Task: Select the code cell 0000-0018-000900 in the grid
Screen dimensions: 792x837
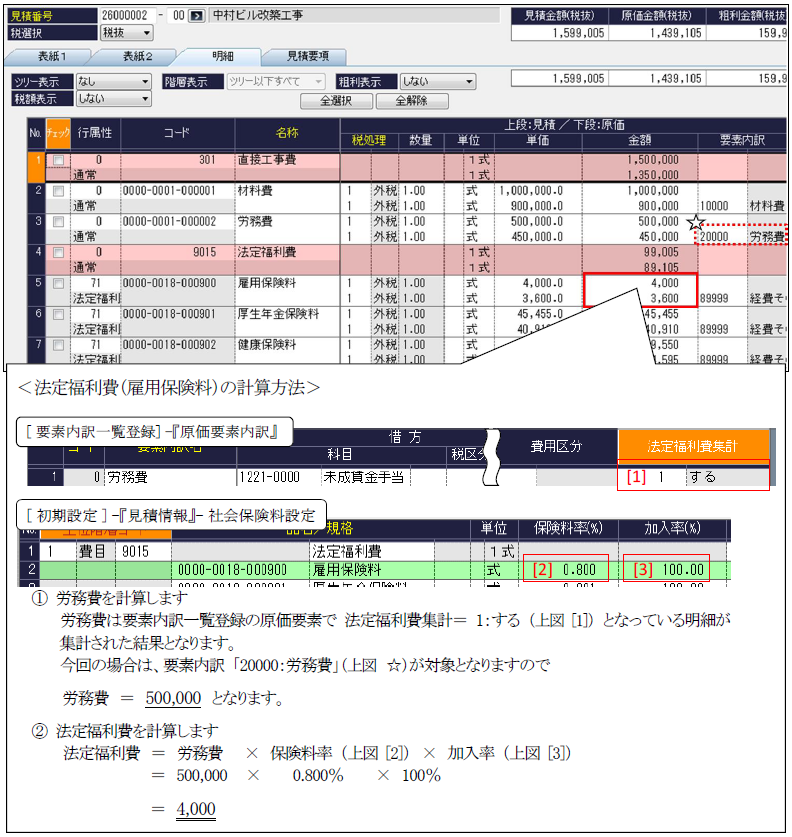Action: [x=178, y=283]
